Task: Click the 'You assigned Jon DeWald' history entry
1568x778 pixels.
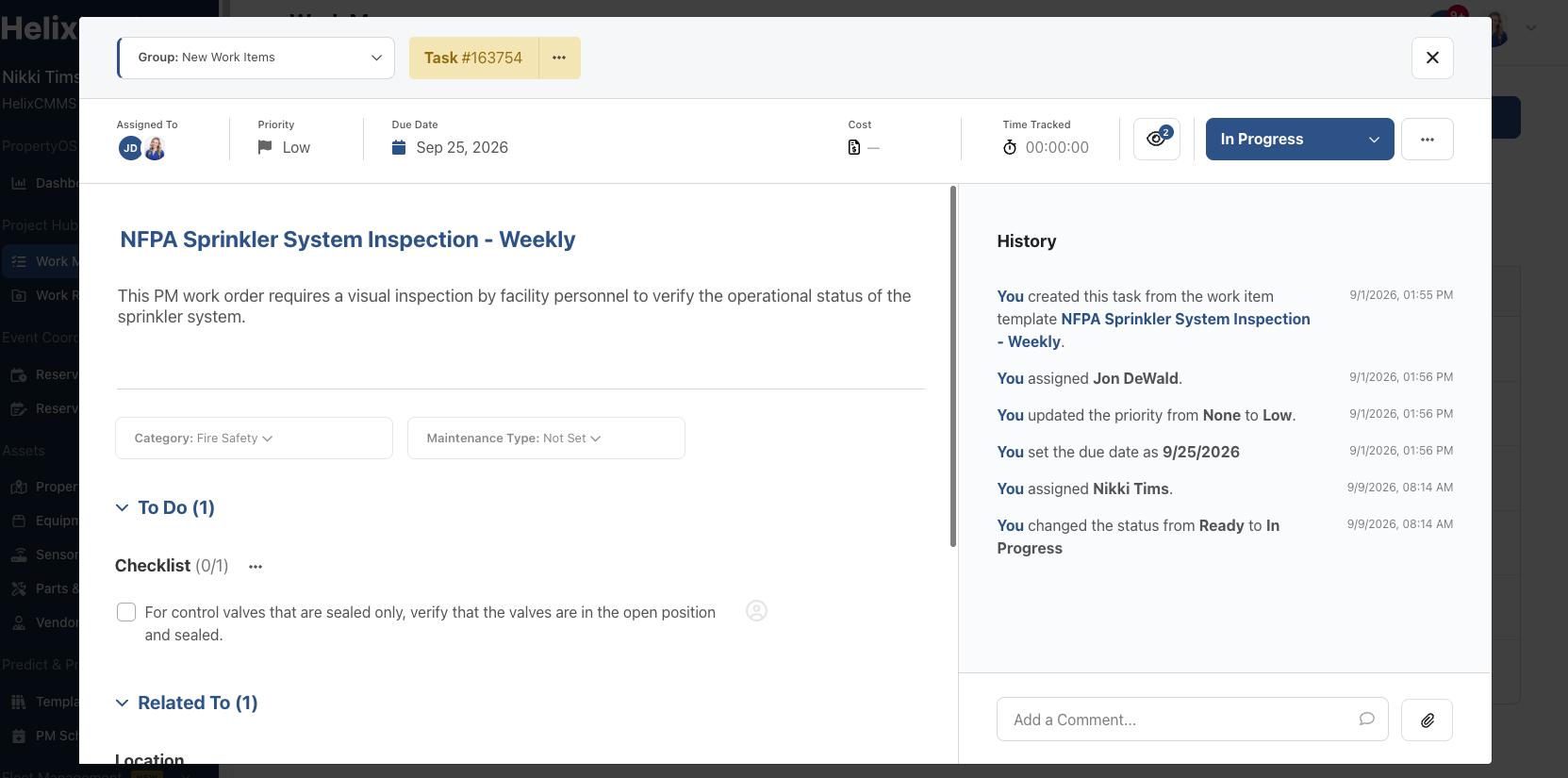Action: coord(1090,378)
